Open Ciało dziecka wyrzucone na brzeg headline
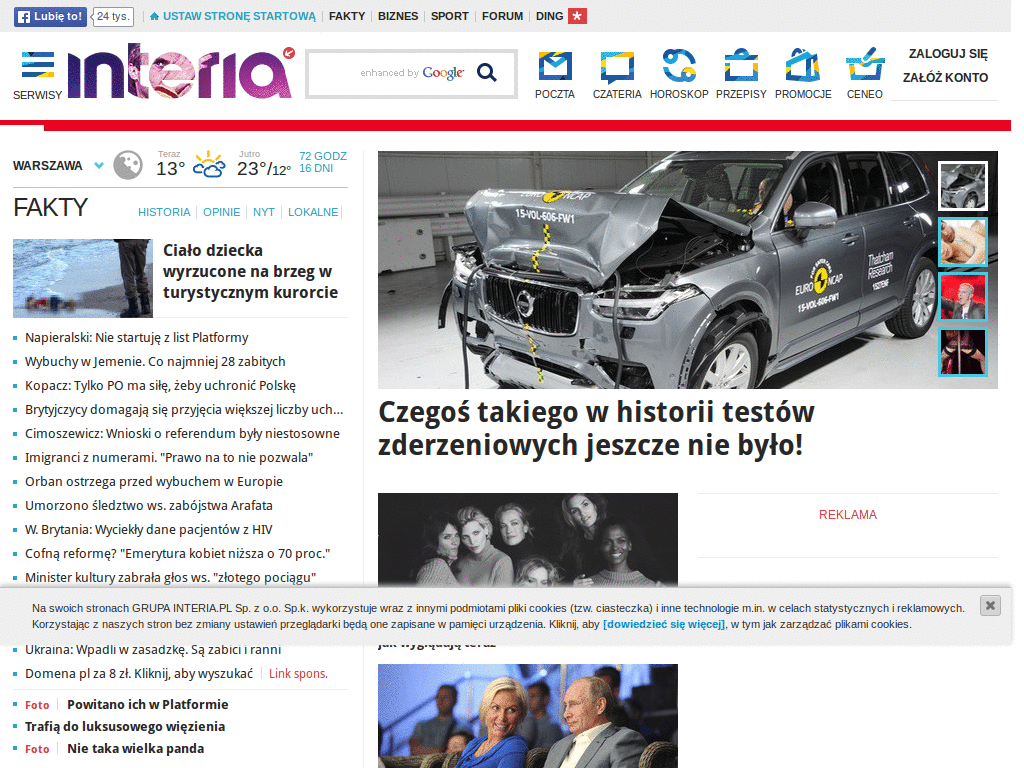1024x768 pixels. [x=250, y=271]
